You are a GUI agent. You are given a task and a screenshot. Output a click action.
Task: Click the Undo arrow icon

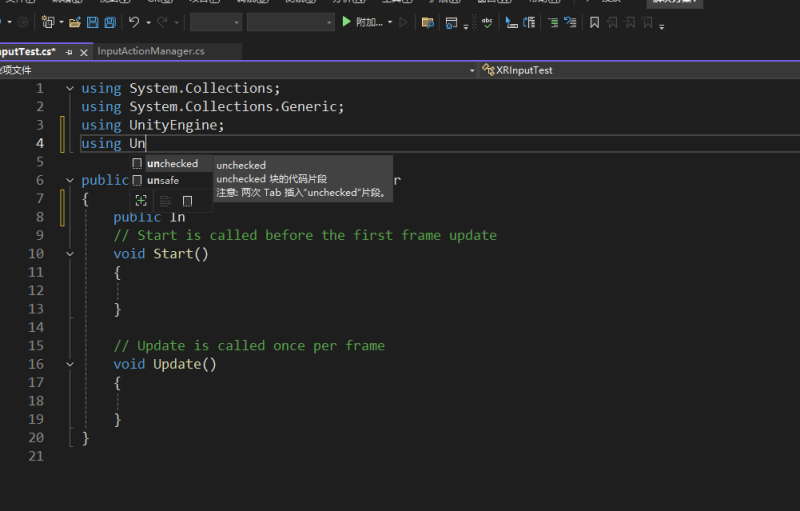pos(134,22)
